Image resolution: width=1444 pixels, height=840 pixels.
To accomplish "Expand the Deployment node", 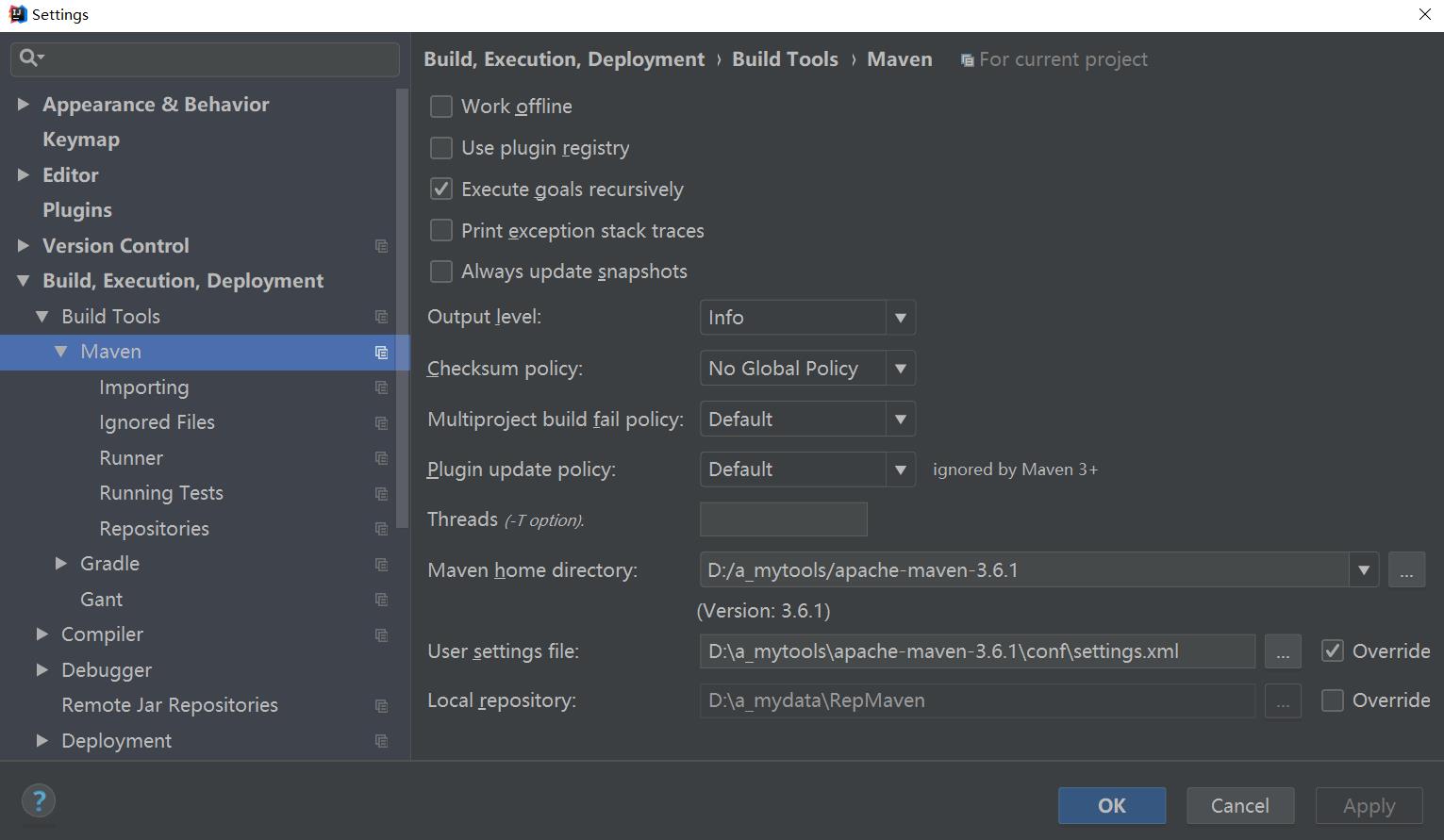I will coord(41,741).
